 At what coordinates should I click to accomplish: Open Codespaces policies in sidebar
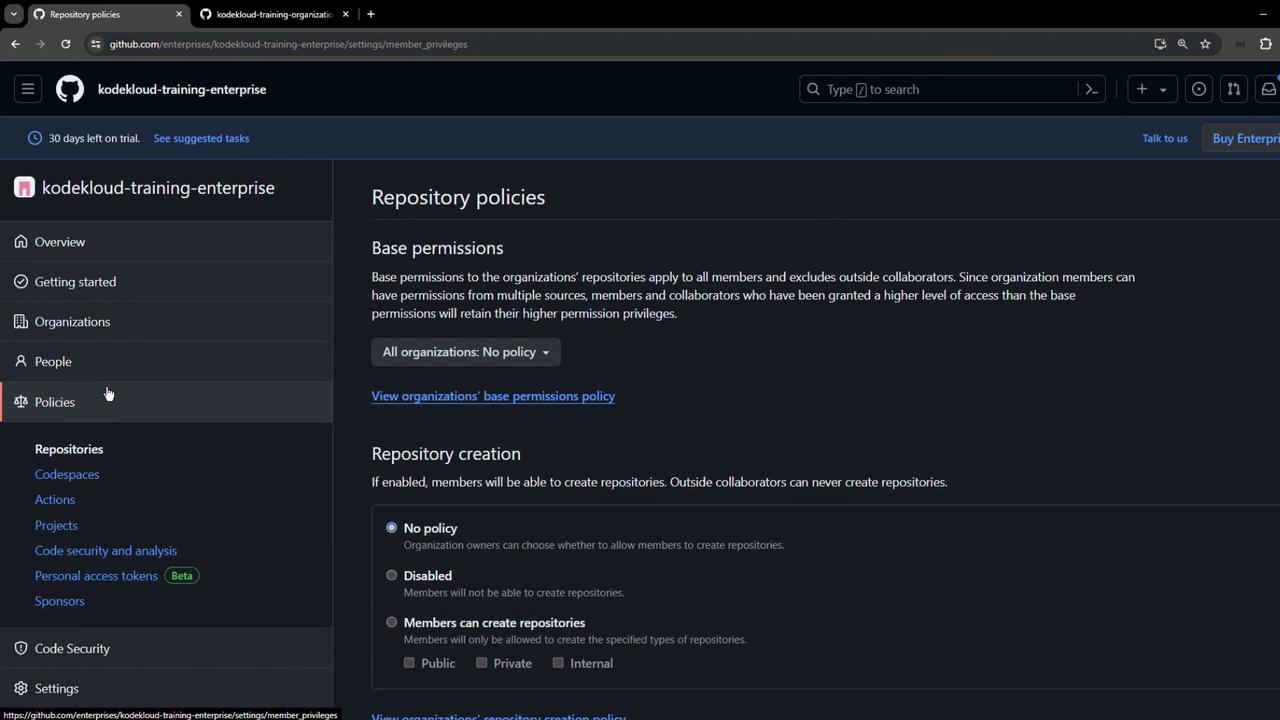[x=67, y=474]
